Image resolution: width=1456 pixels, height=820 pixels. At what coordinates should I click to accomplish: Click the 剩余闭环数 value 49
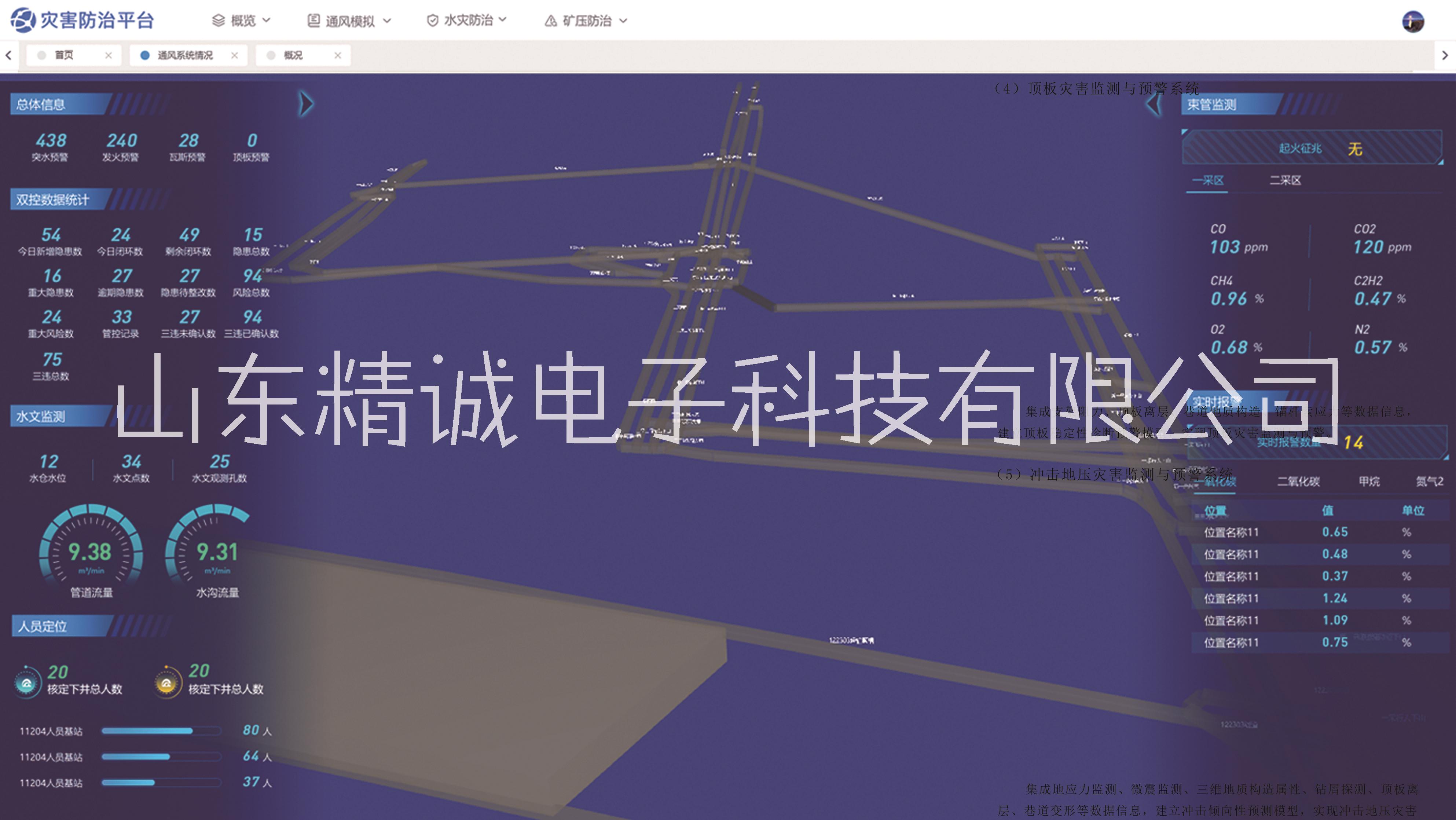189,235
